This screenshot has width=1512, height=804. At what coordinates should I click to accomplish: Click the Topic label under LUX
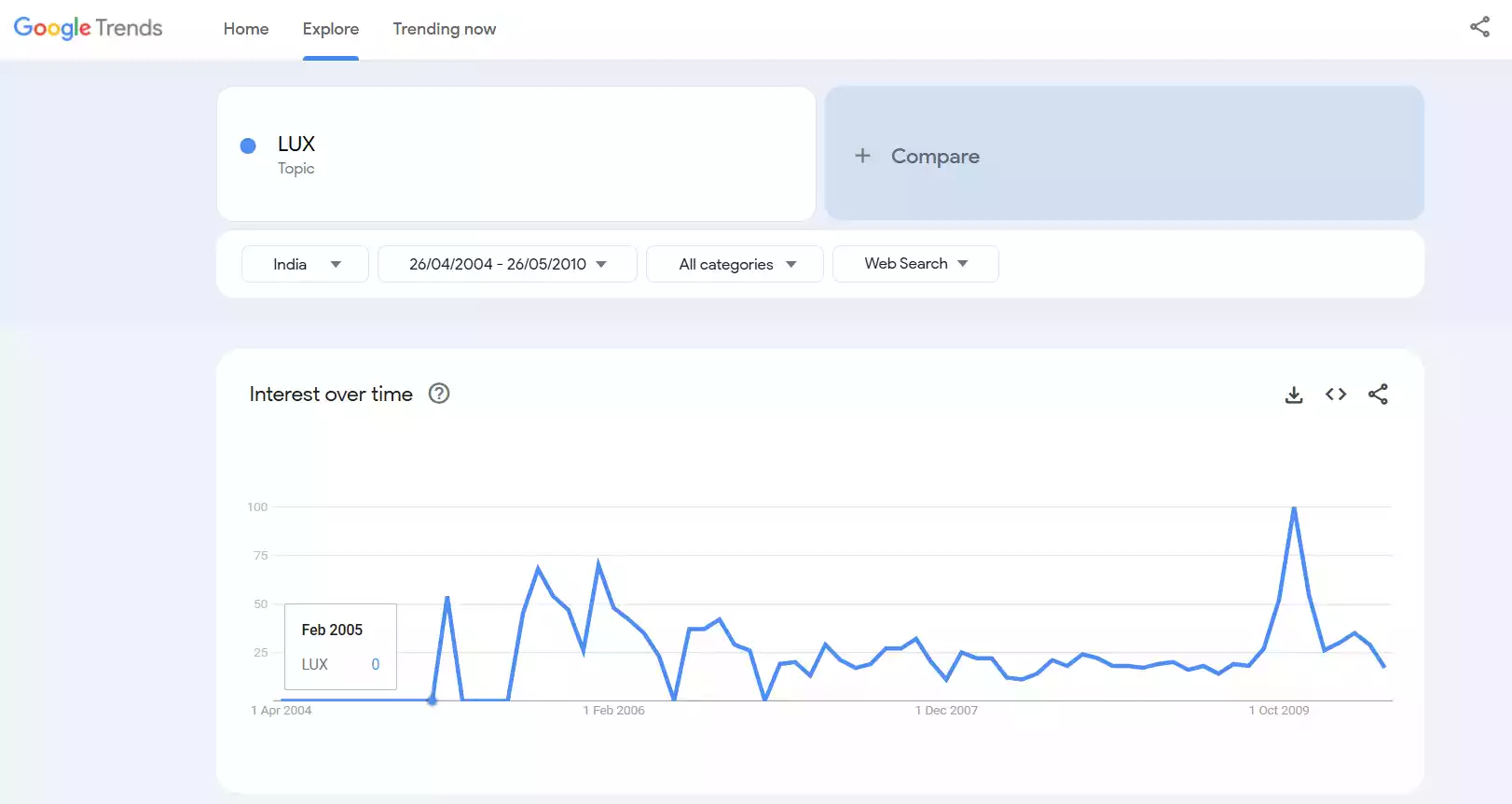296,169
